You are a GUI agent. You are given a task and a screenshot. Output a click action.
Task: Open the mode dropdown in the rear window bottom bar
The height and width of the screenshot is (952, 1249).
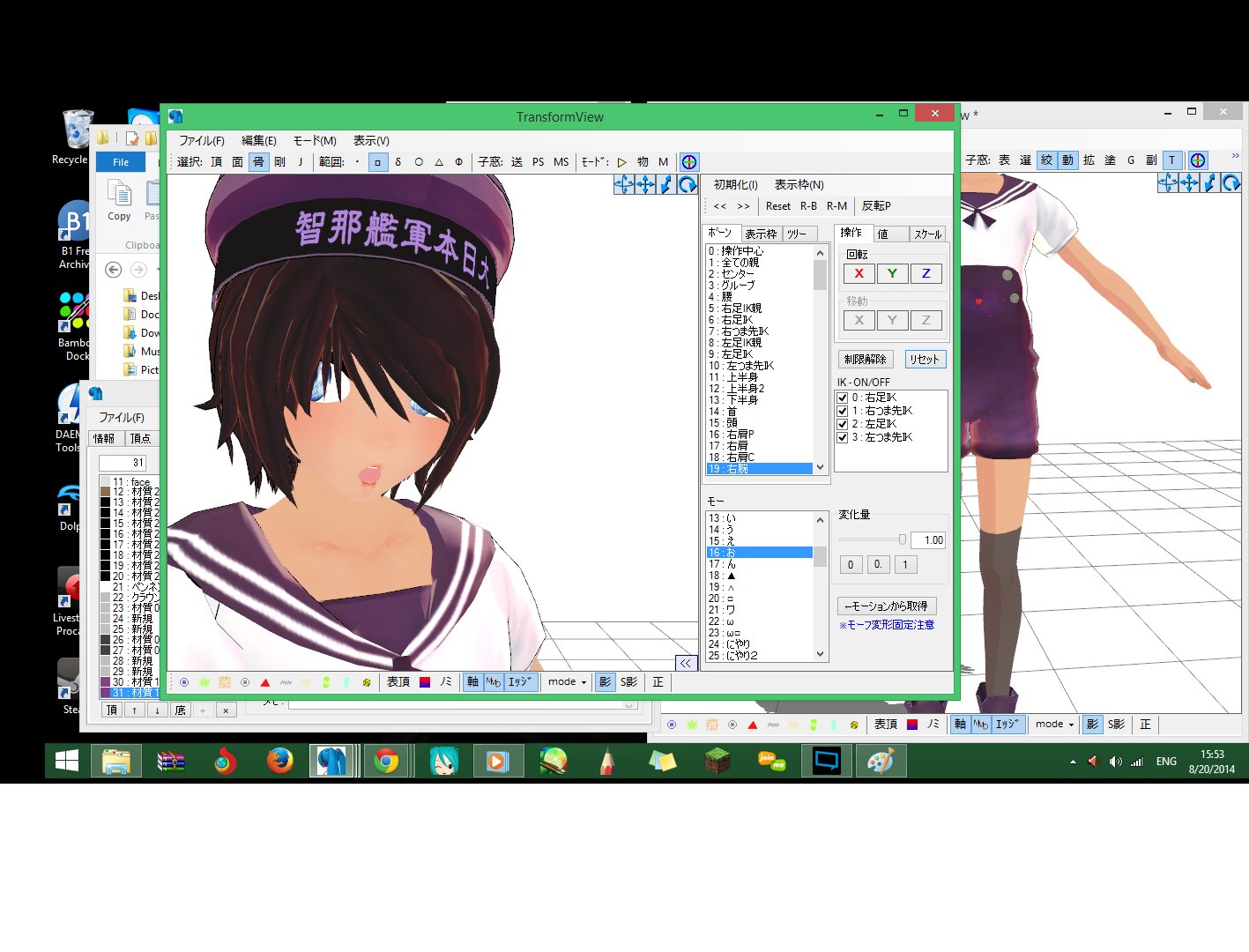click(x=1055, y=725)
